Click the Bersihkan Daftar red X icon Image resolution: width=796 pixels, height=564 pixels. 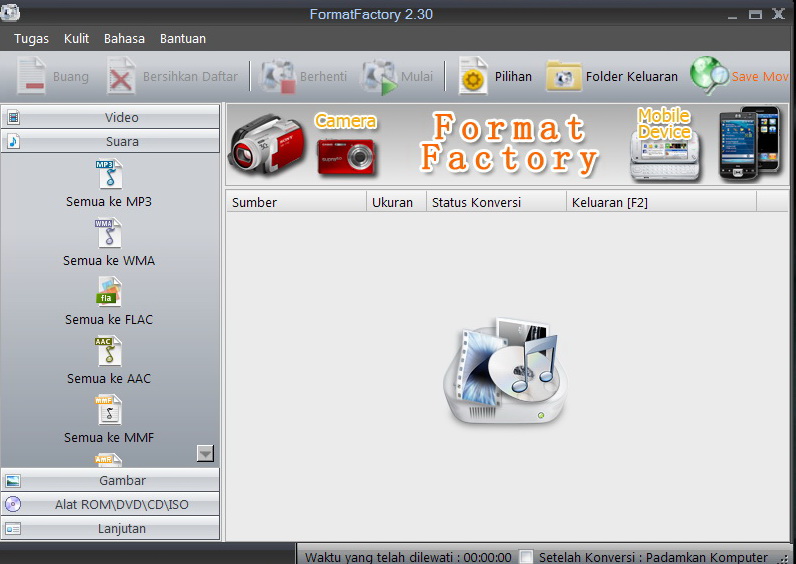121,75
